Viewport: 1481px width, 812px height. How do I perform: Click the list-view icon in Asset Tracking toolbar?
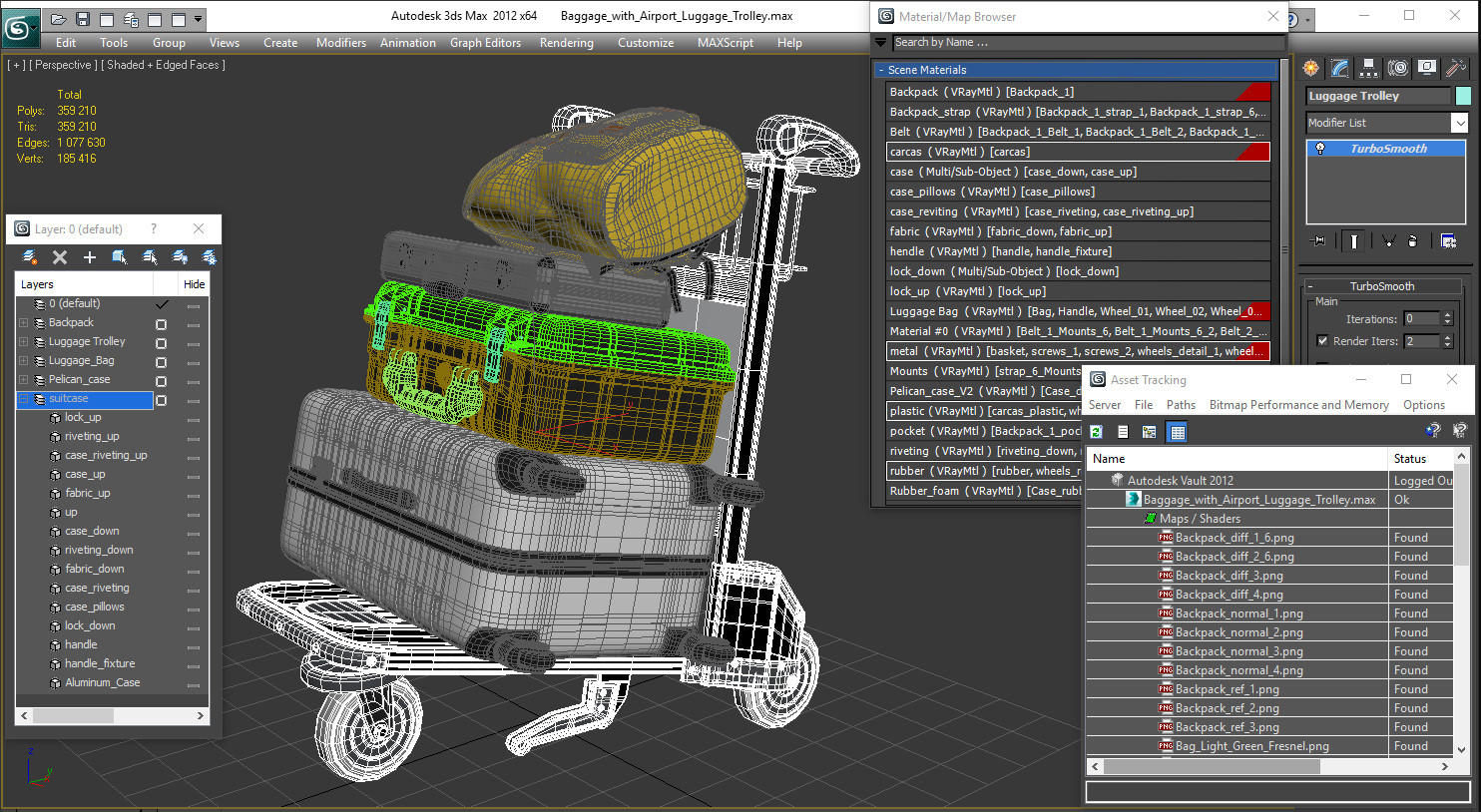click(1123, 432)
